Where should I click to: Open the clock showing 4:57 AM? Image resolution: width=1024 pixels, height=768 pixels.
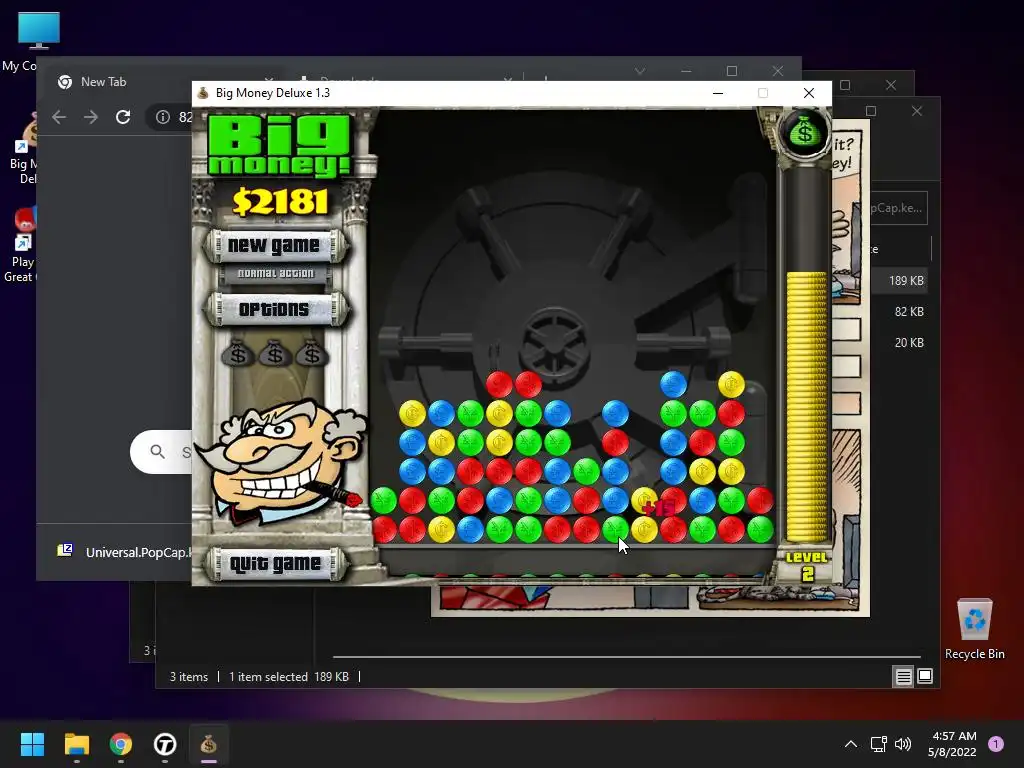(953, 744)
